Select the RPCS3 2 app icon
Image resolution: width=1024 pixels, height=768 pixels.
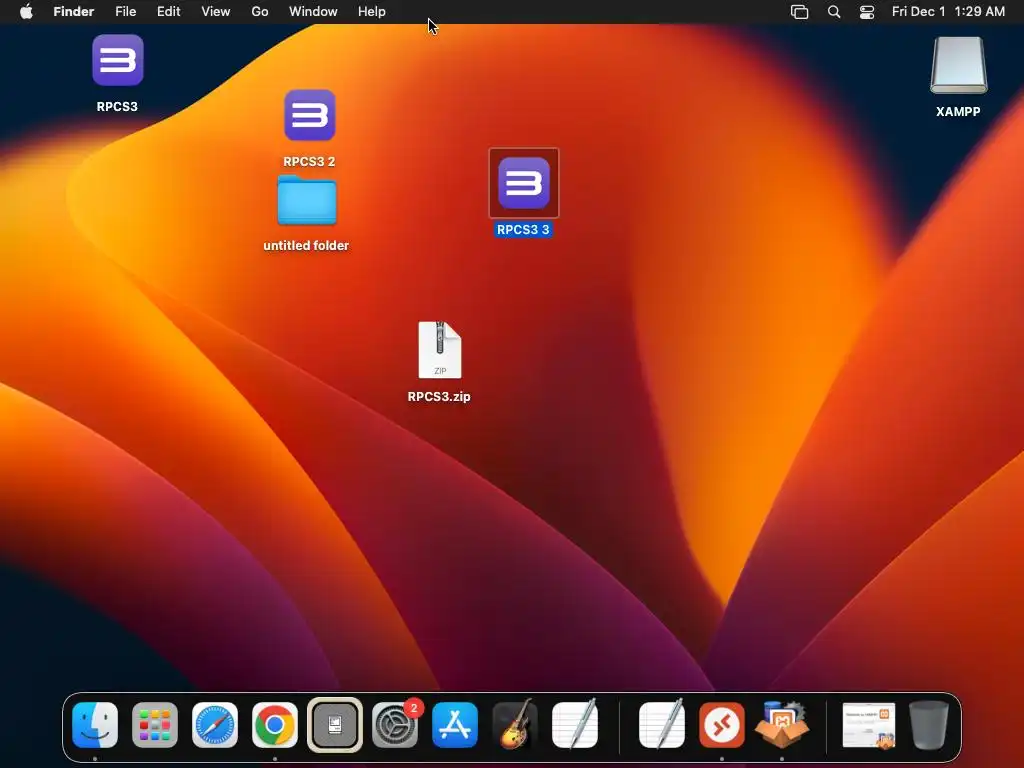pos(310,115)
